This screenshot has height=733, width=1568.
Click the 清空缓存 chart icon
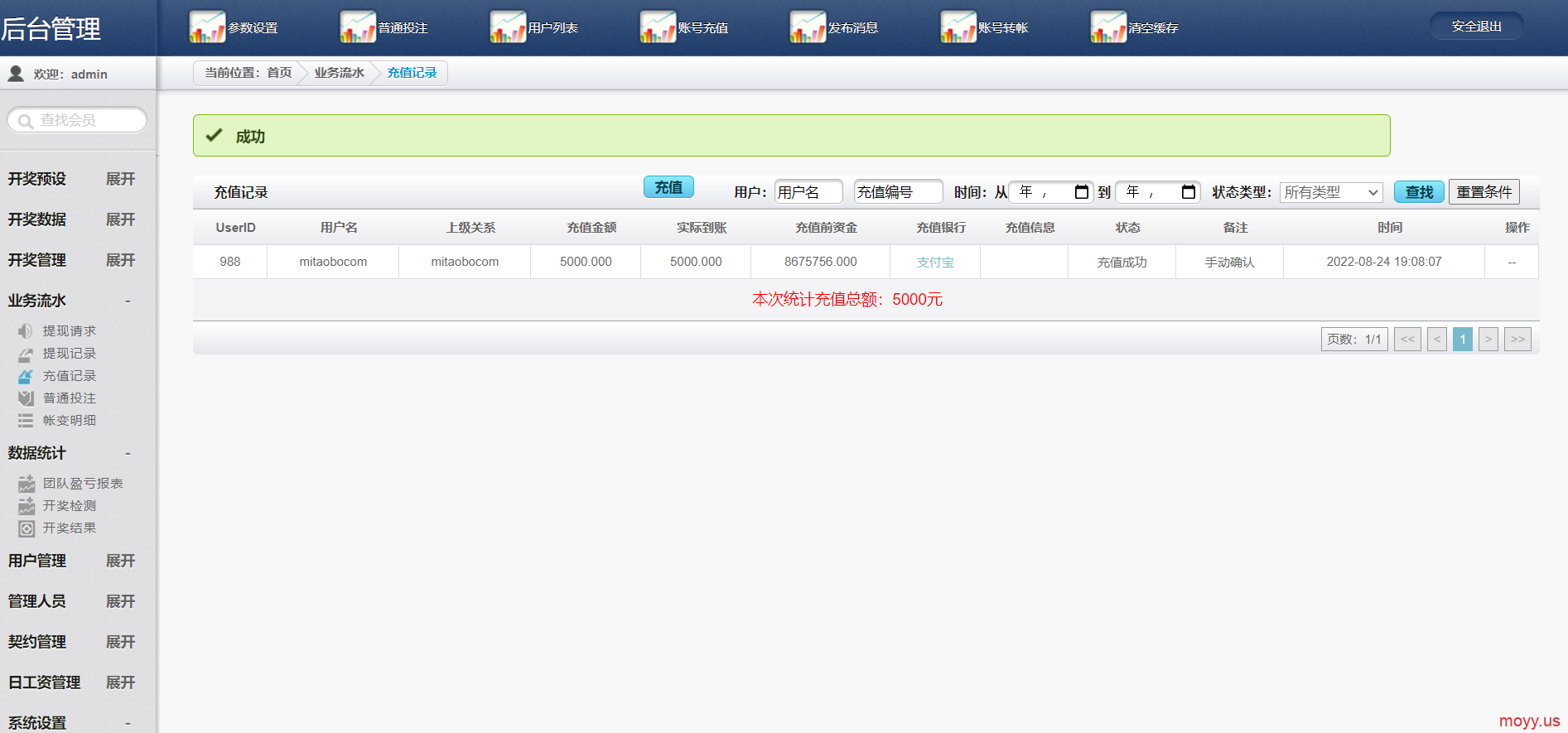(x=1108, y=27)
